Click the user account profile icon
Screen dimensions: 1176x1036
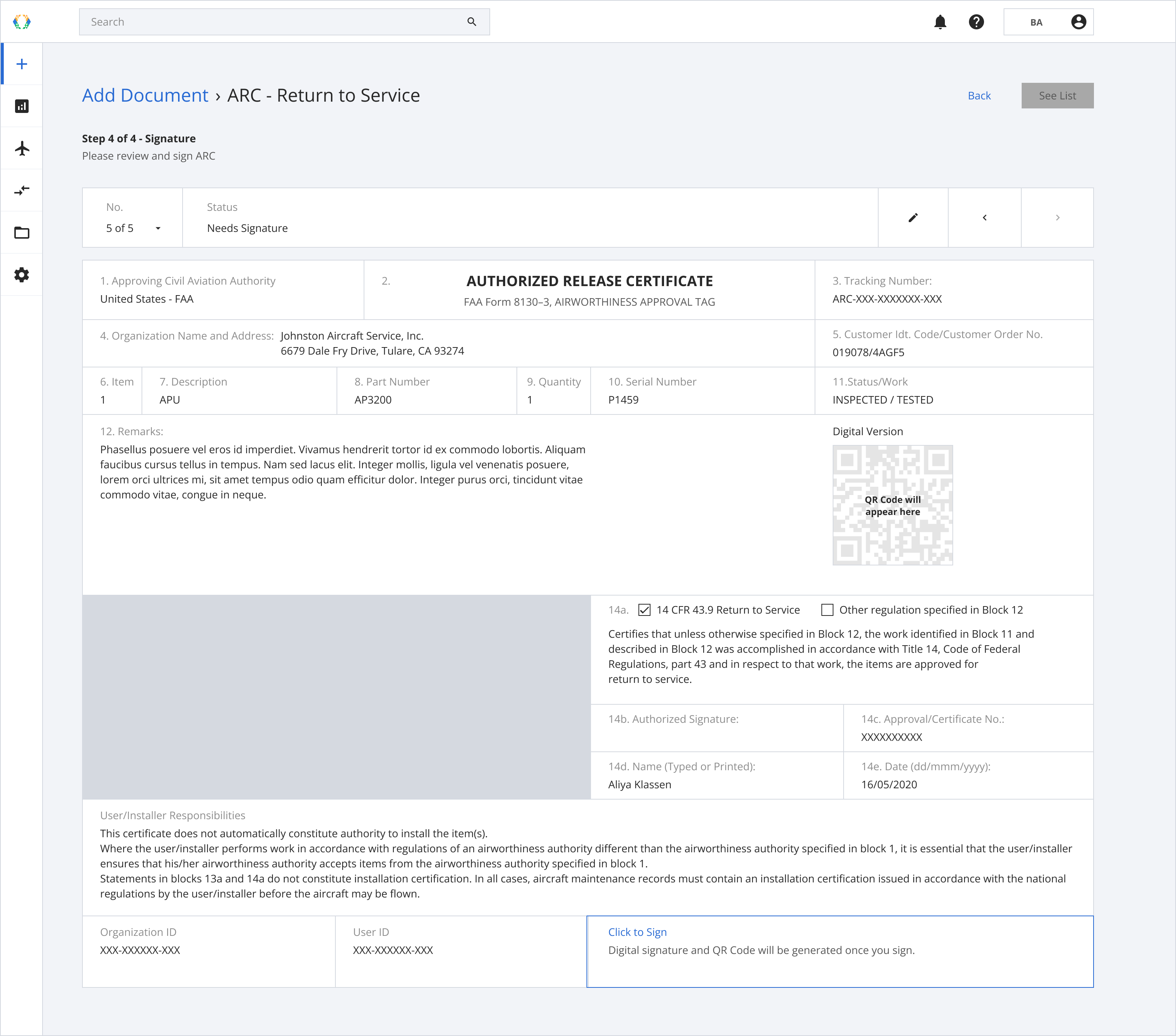click(x=1078, y=21)
